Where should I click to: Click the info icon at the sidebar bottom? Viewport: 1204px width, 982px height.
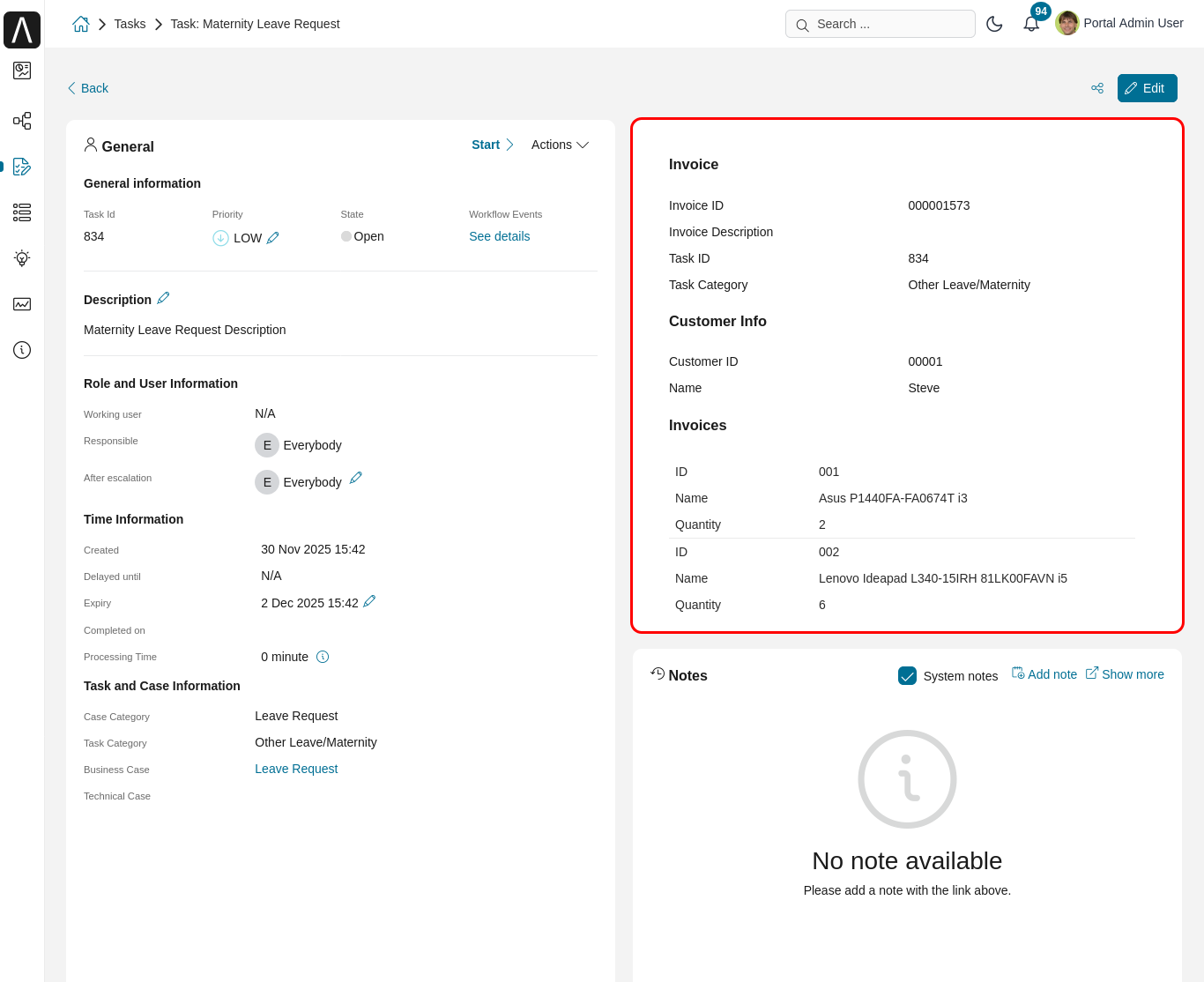tap(21, 350)
